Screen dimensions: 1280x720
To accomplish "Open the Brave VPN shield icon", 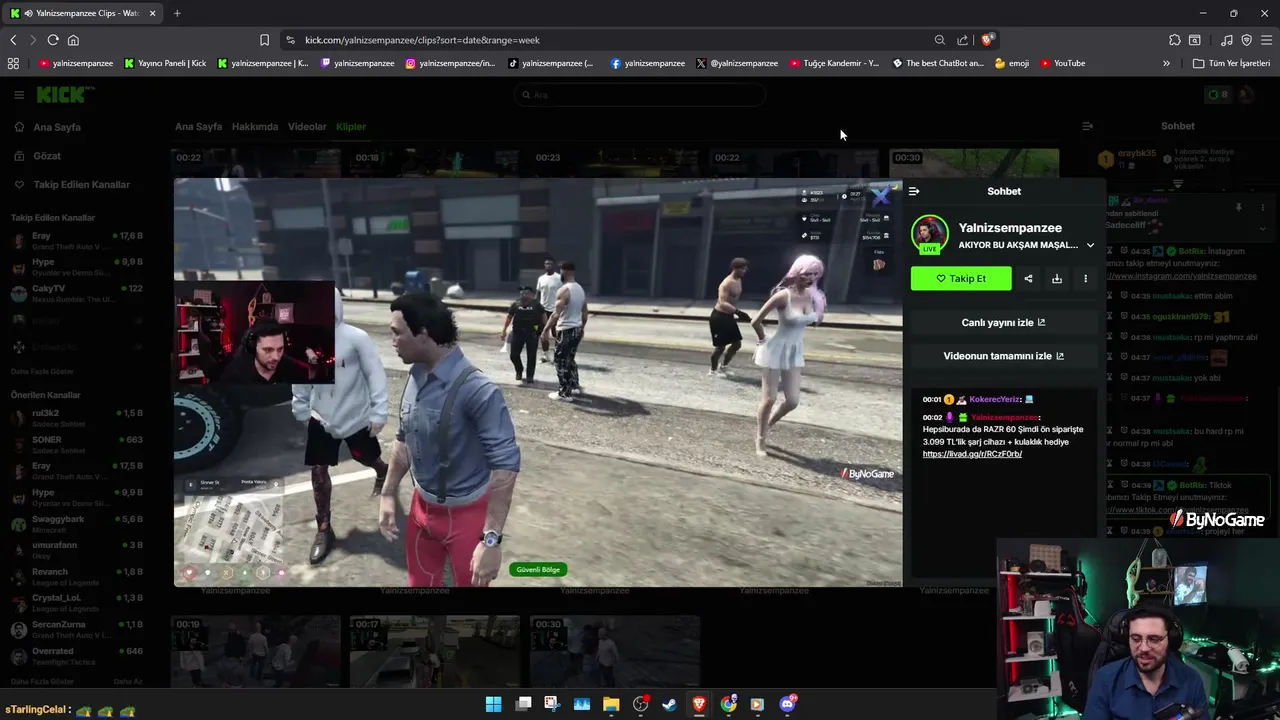I will [1247, 40].
